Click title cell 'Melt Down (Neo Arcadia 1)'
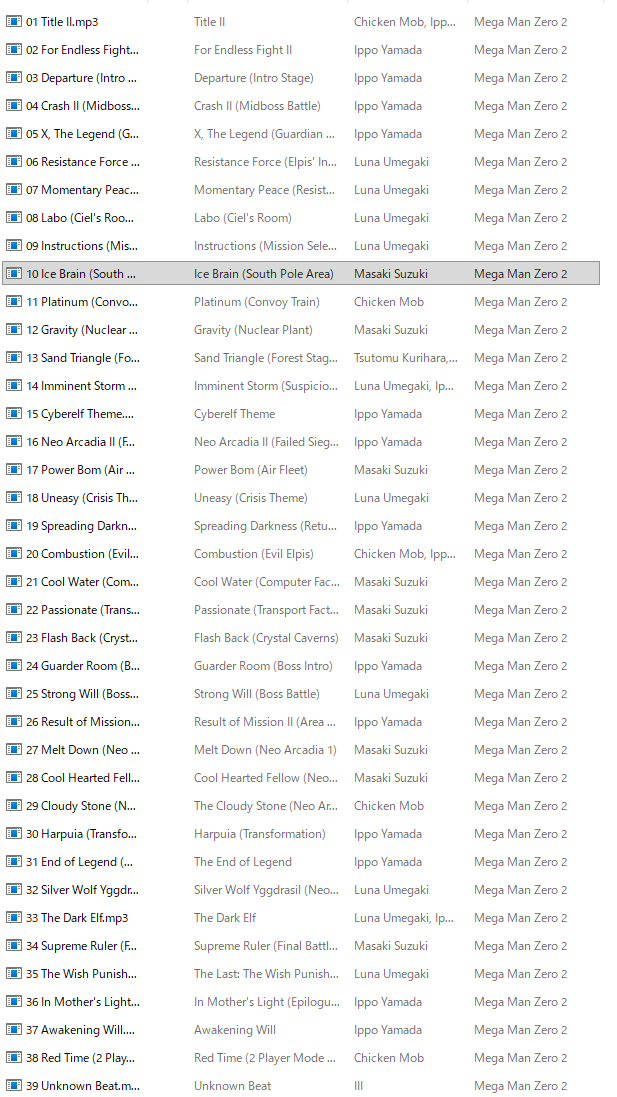Image resolution: width=617 pixels, height=1097 pixels. pos(265,749)
